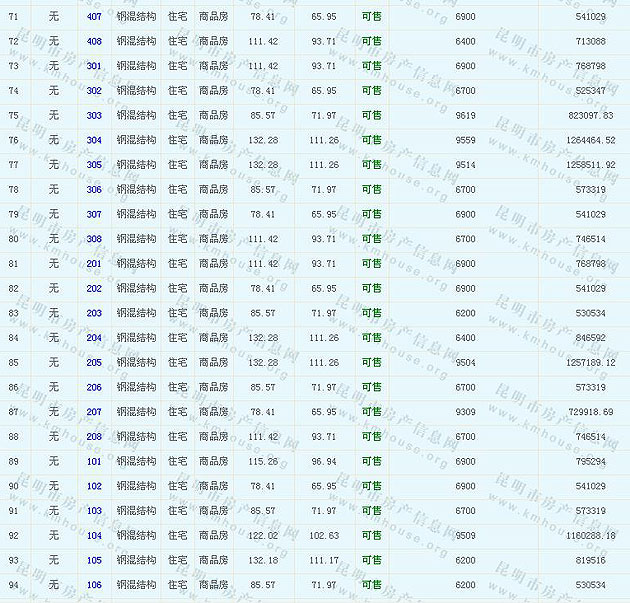630x603 pixels.
Task: Click unit price 9309 cell
Action: click(465, 412)
